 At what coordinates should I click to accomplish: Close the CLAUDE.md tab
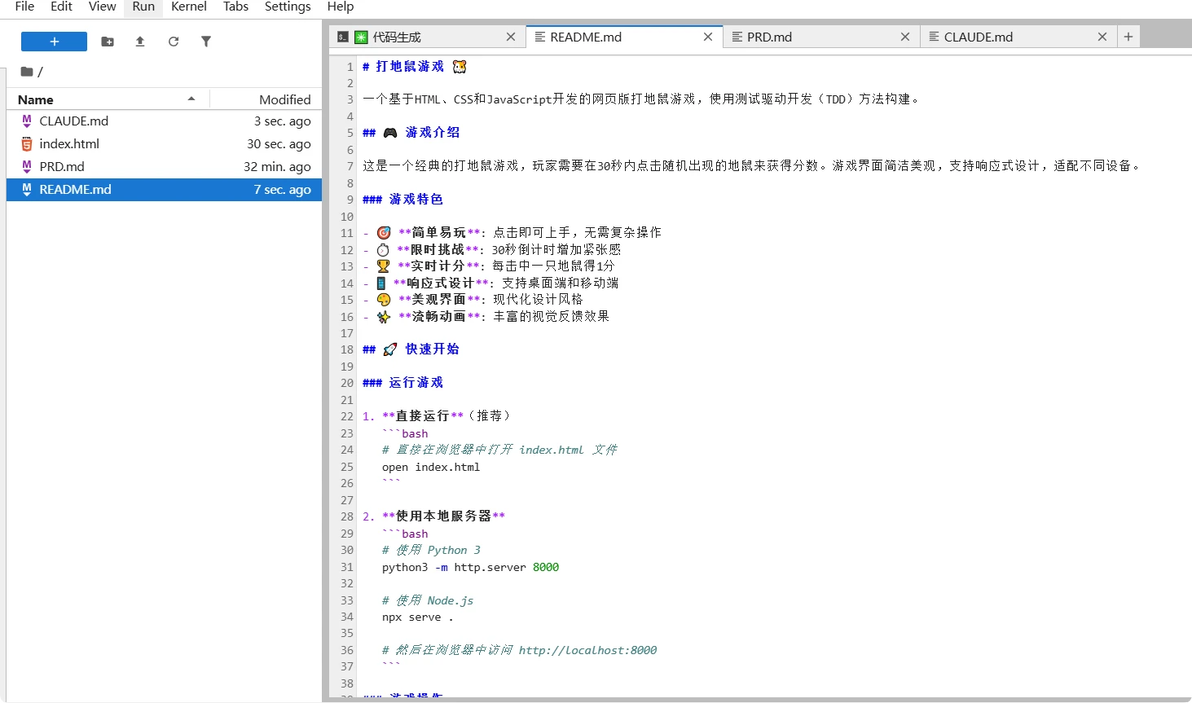(x=1102, y=36)
